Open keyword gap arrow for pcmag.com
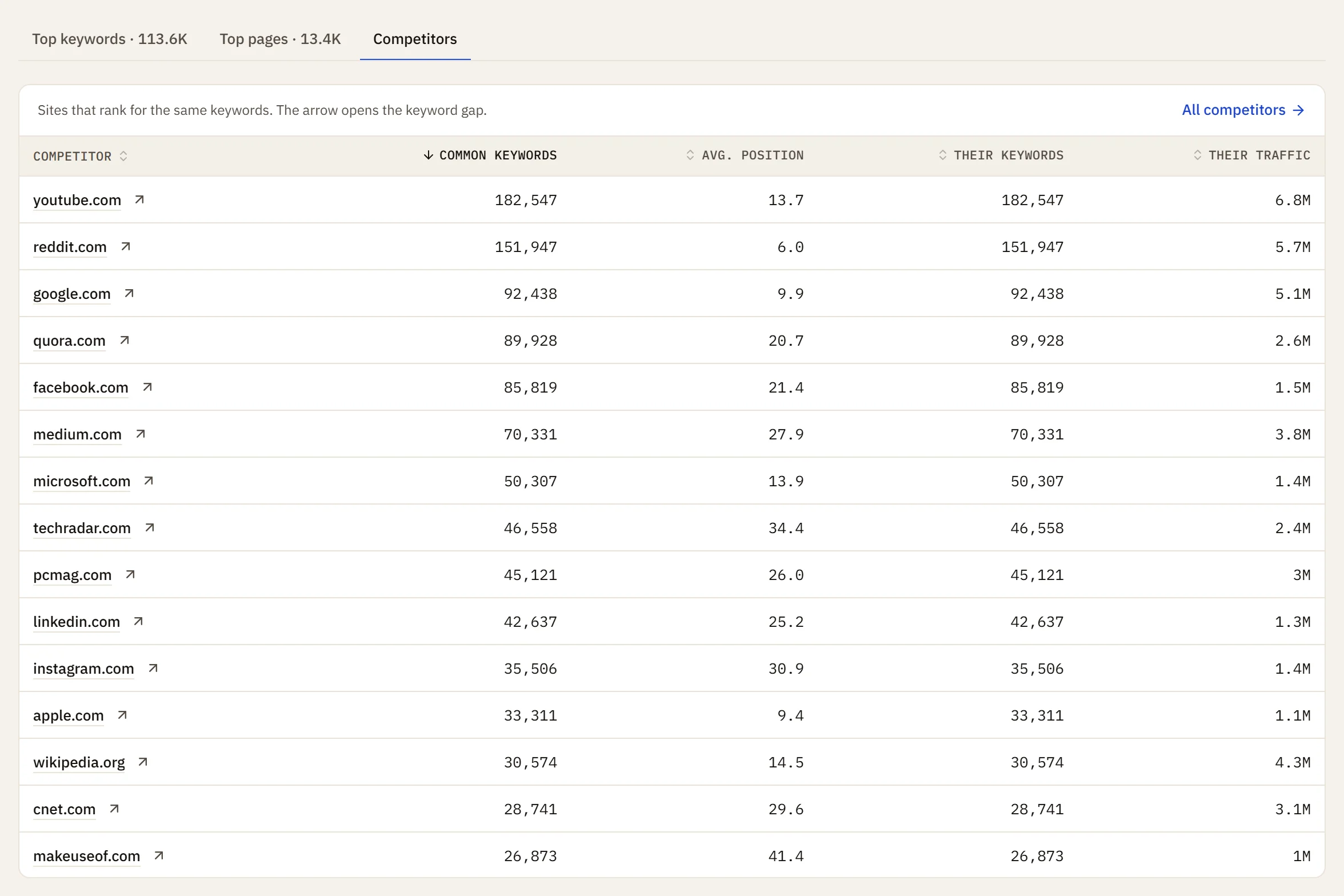The image size is (1344, 896). (x=130, y=574)
